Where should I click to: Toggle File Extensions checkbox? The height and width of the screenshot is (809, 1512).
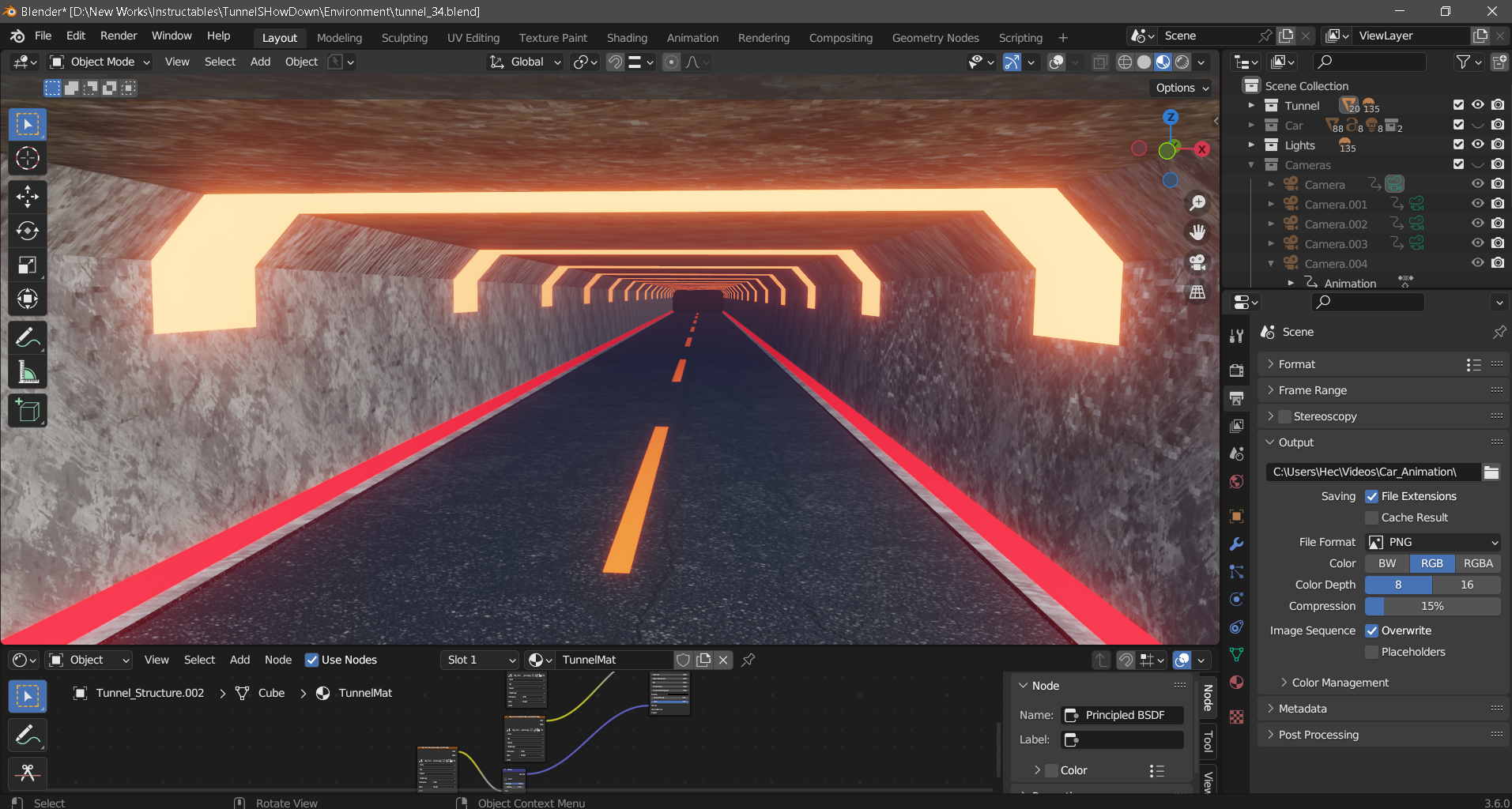[x=1372, y=496]
